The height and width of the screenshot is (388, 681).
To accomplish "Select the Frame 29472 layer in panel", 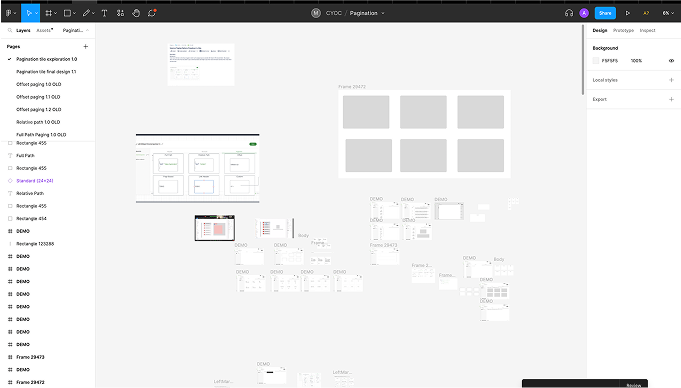I will [x=30, y=382].
